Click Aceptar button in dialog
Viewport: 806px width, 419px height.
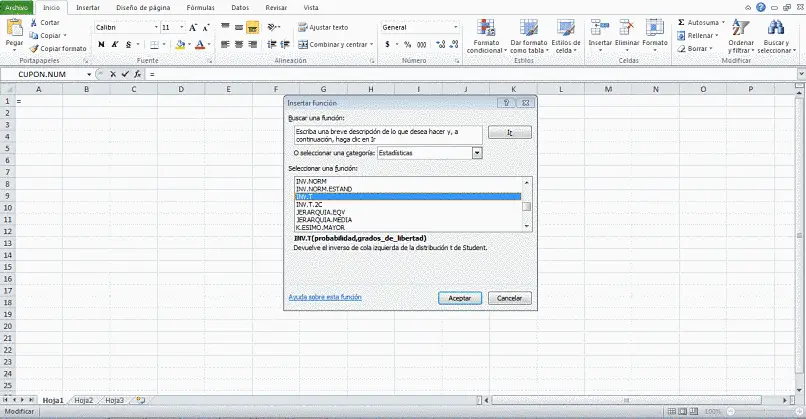click(x=460, y=298)
